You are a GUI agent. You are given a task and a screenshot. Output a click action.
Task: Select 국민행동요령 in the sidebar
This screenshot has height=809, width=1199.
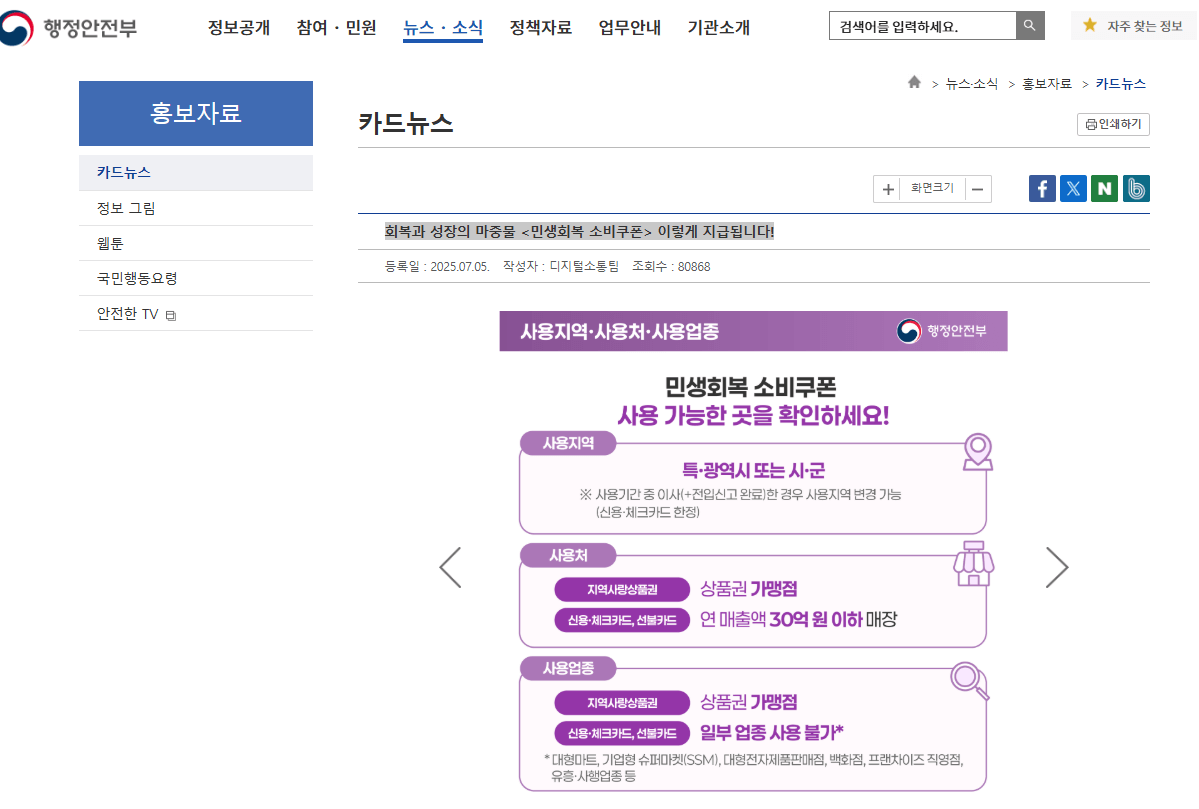pos(196,278)
